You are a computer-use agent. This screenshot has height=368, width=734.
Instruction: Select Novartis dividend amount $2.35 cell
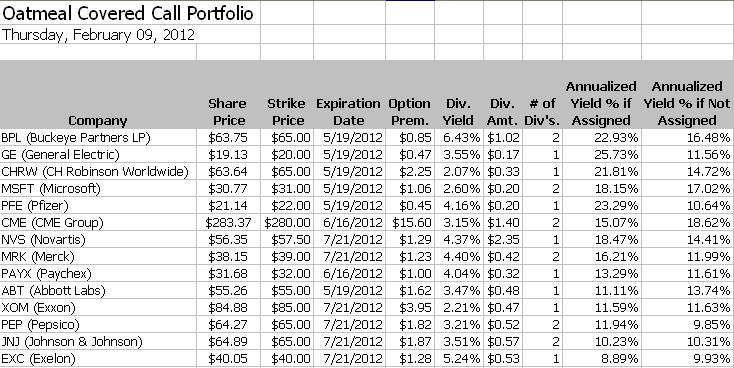coord(503,240)
